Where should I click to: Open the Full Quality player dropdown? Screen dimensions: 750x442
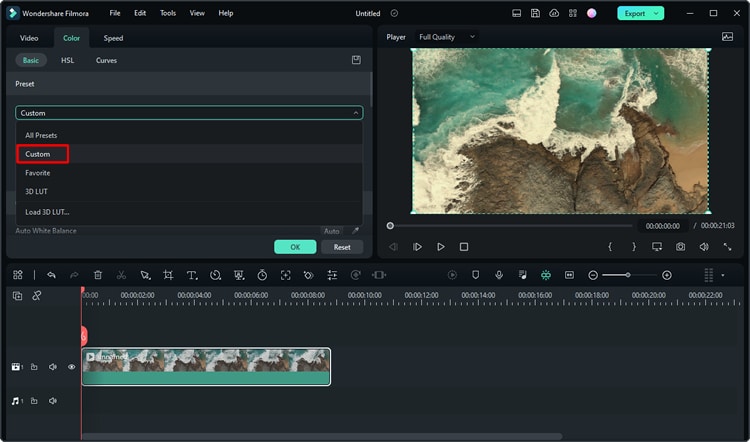(x=446, y=37)
